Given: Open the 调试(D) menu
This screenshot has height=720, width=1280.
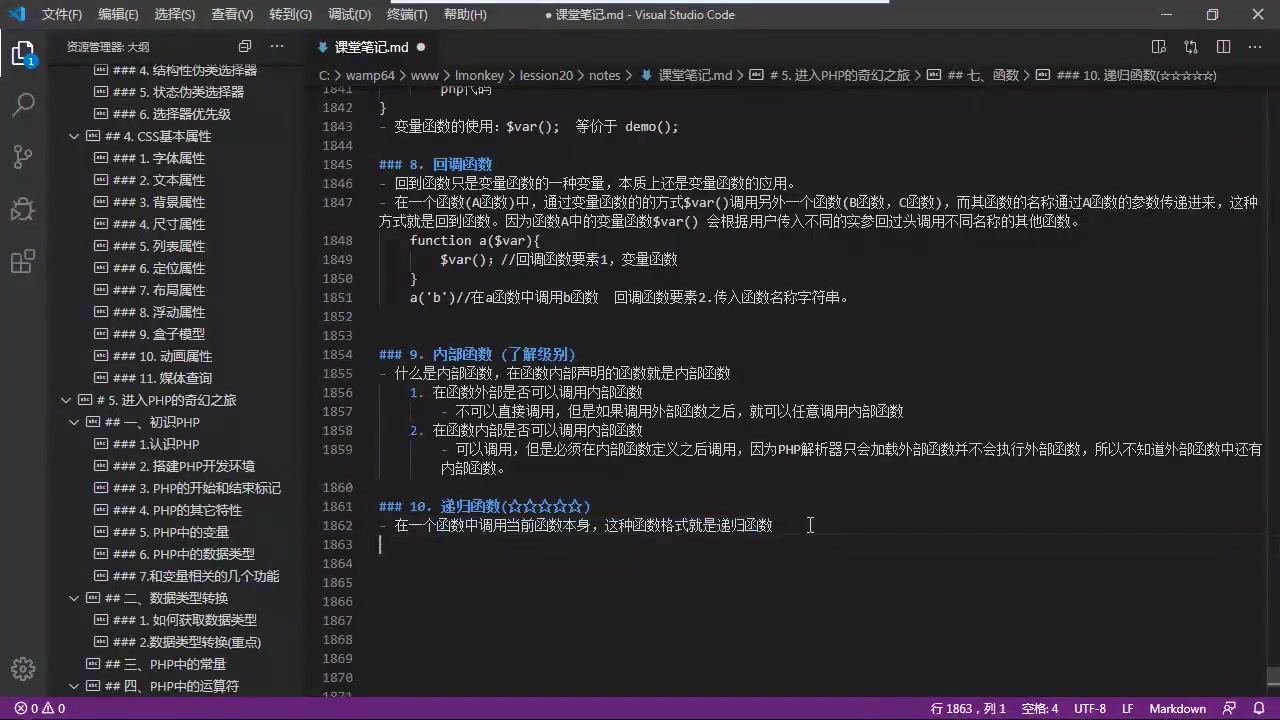Looking at the screenshot, I should (x=349, y=14).
